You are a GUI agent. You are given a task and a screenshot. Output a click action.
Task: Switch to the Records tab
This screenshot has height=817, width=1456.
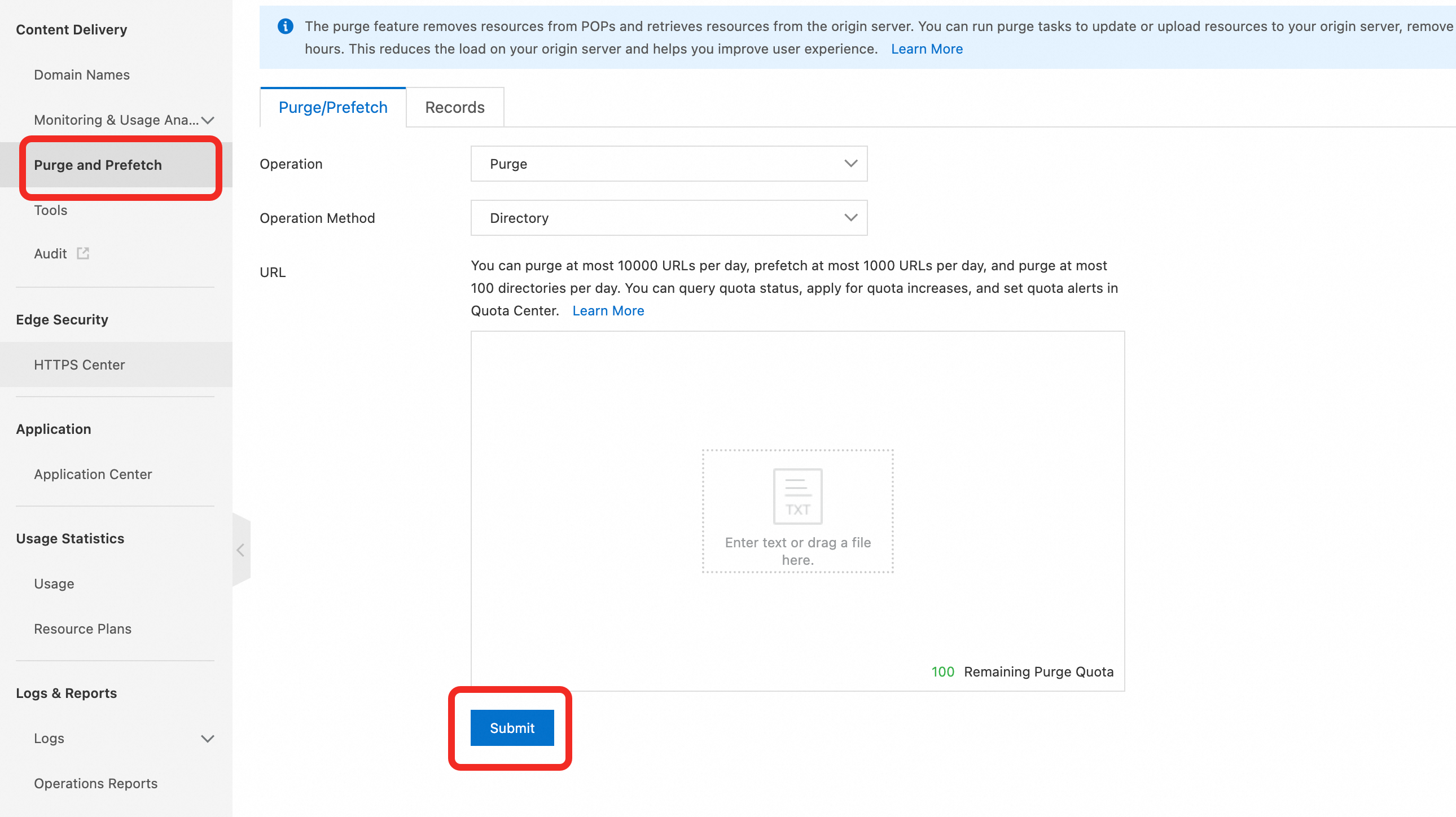(x=454, y=107)
